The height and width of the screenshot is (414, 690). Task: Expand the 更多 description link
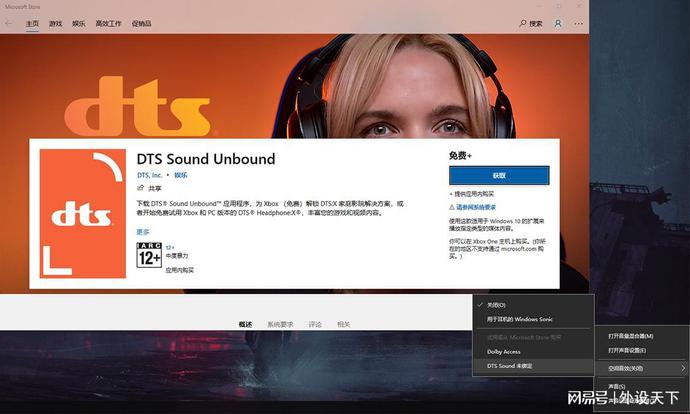142,231
